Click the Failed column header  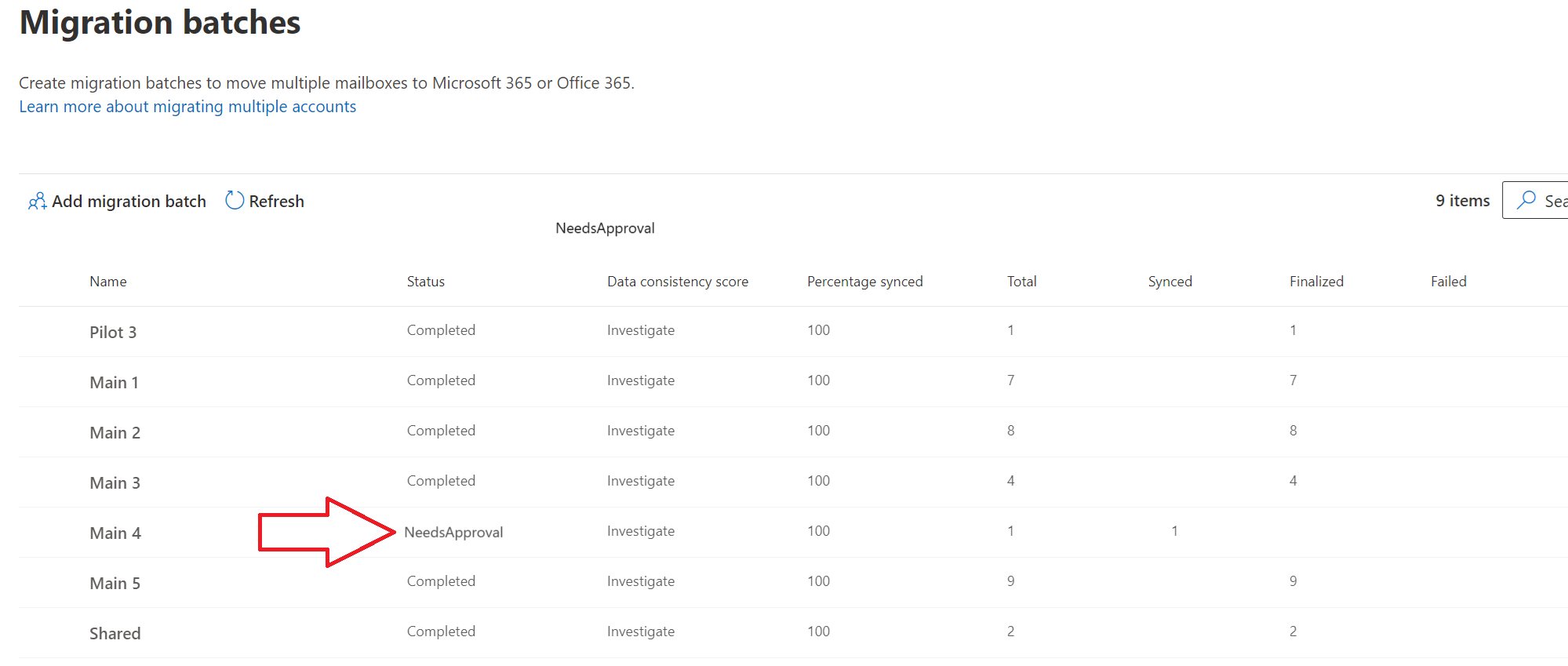point(1448,282)
